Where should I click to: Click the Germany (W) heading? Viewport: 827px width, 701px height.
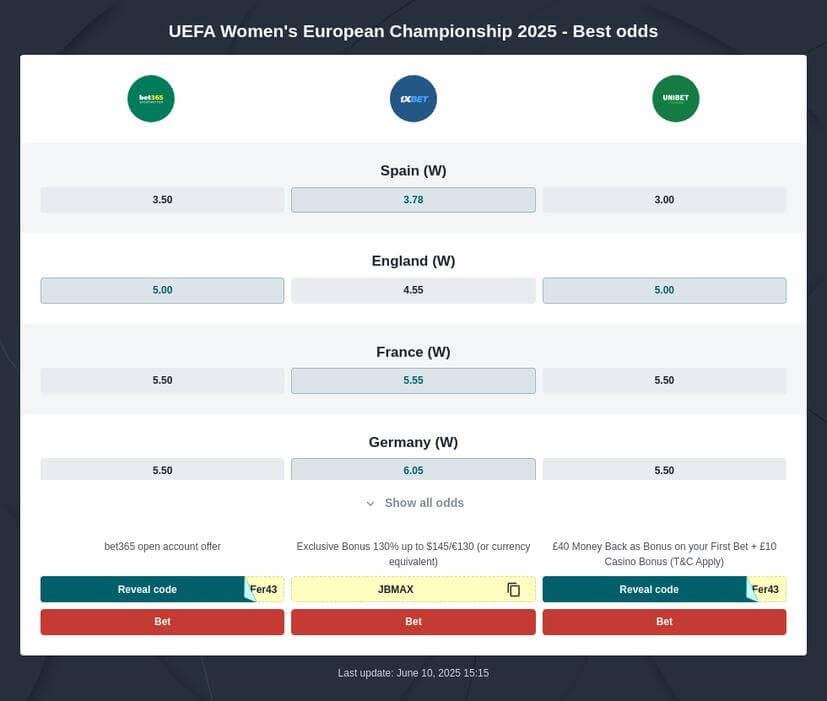[413, 442]
